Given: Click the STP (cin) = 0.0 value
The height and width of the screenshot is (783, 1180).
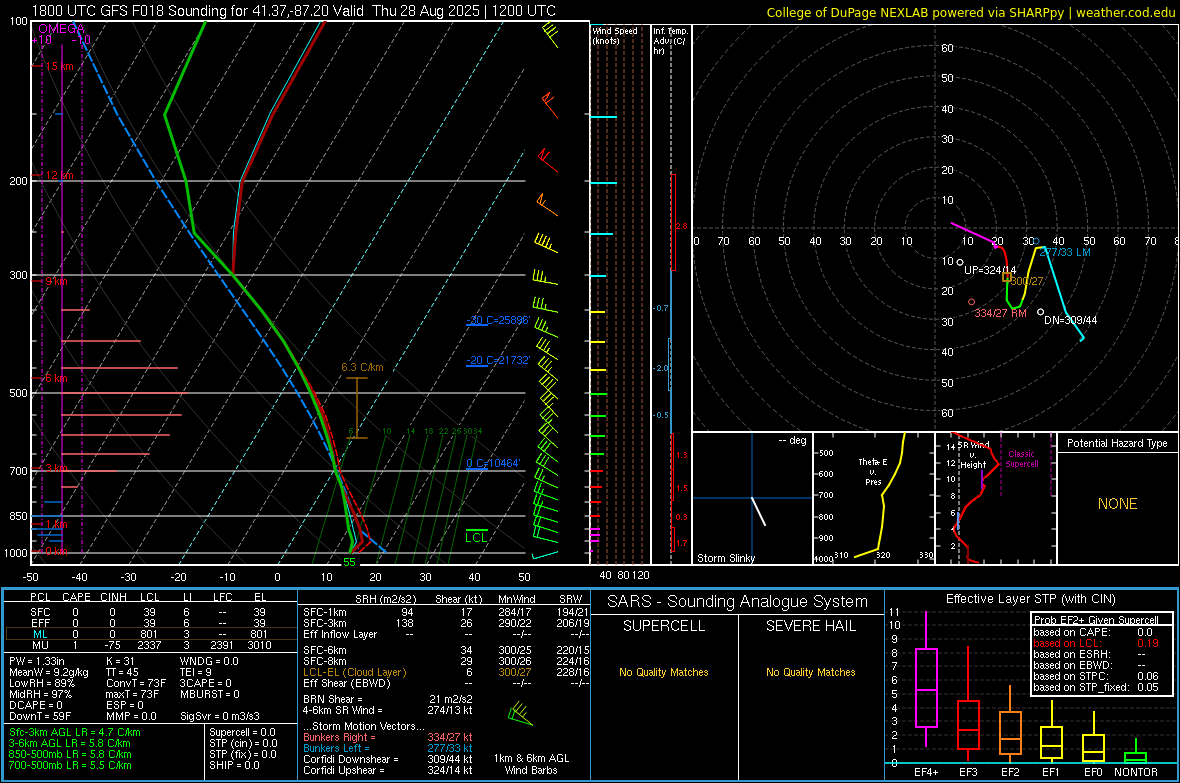Looking at the screenshot, I should (242, 743).
